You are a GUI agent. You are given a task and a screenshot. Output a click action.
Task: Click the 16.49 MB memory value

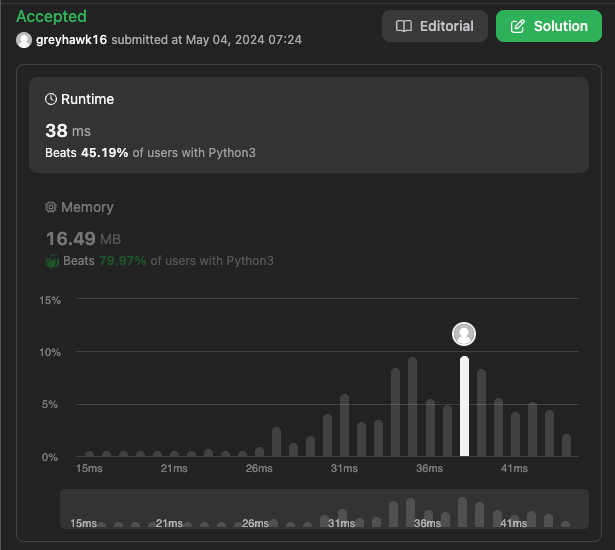tap(83, 239)
